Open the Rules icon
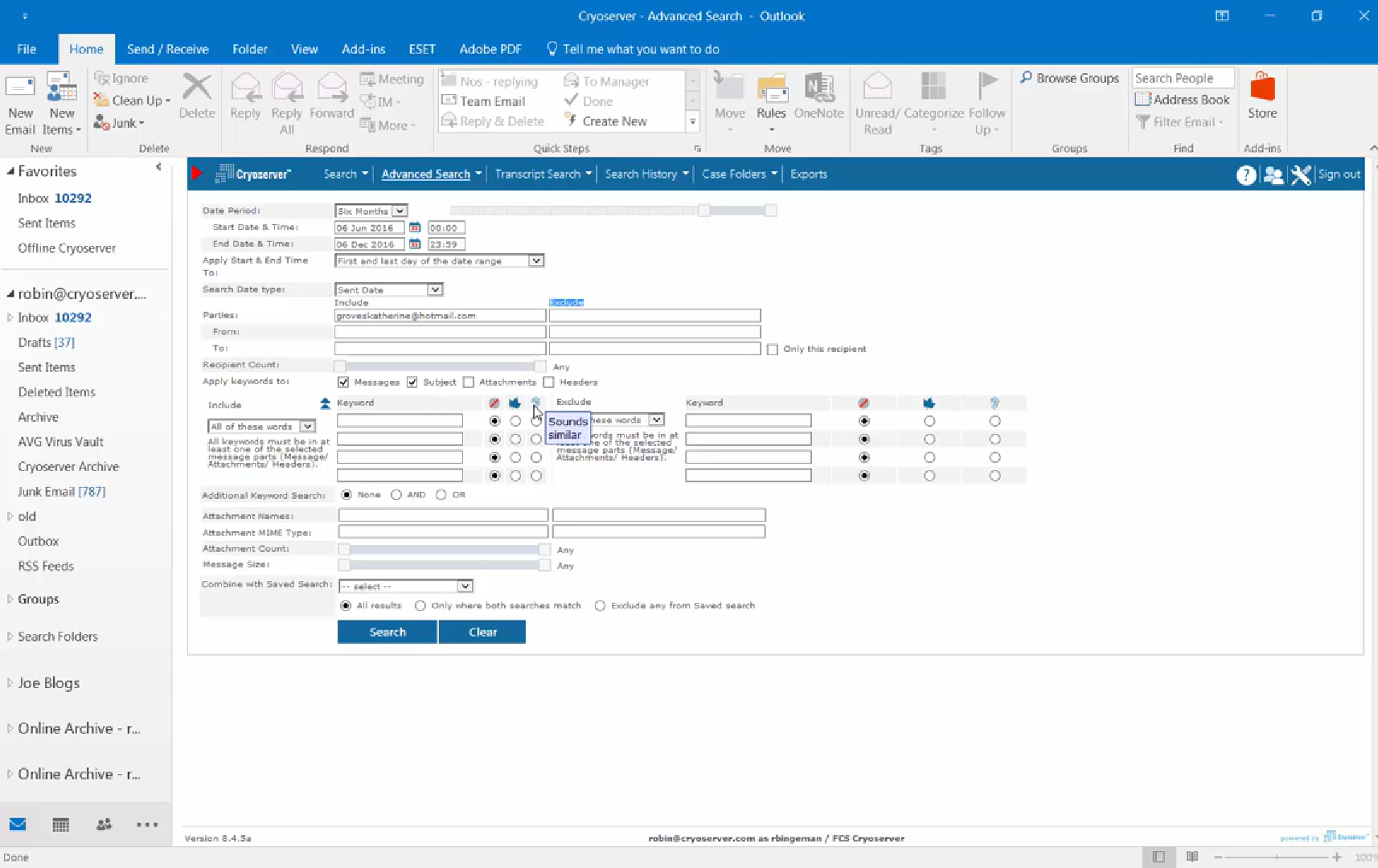 pyautogui.click(x=771, y=87)
